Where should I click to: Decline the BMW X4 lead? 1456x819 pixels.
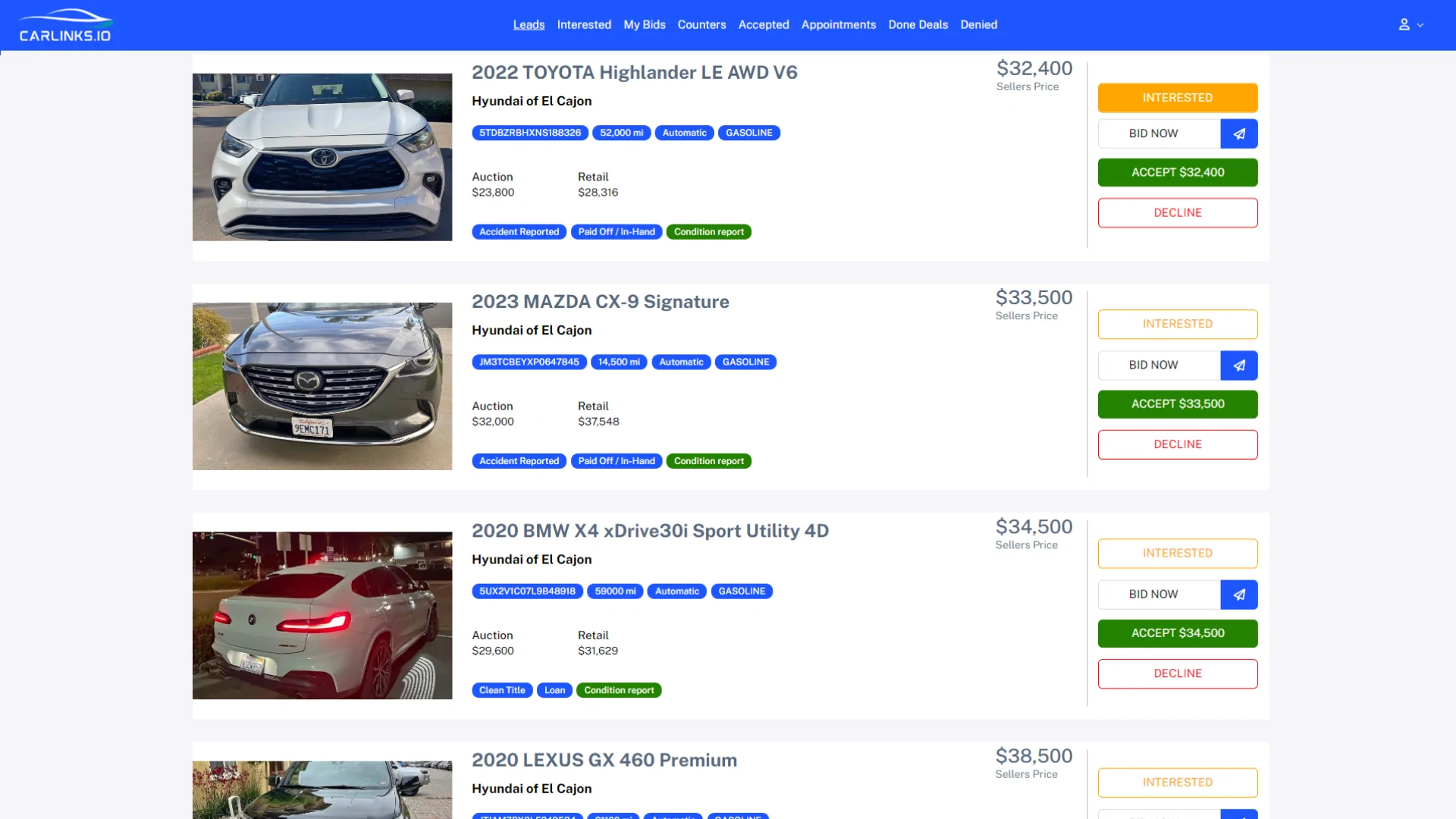pos(1178,673)
